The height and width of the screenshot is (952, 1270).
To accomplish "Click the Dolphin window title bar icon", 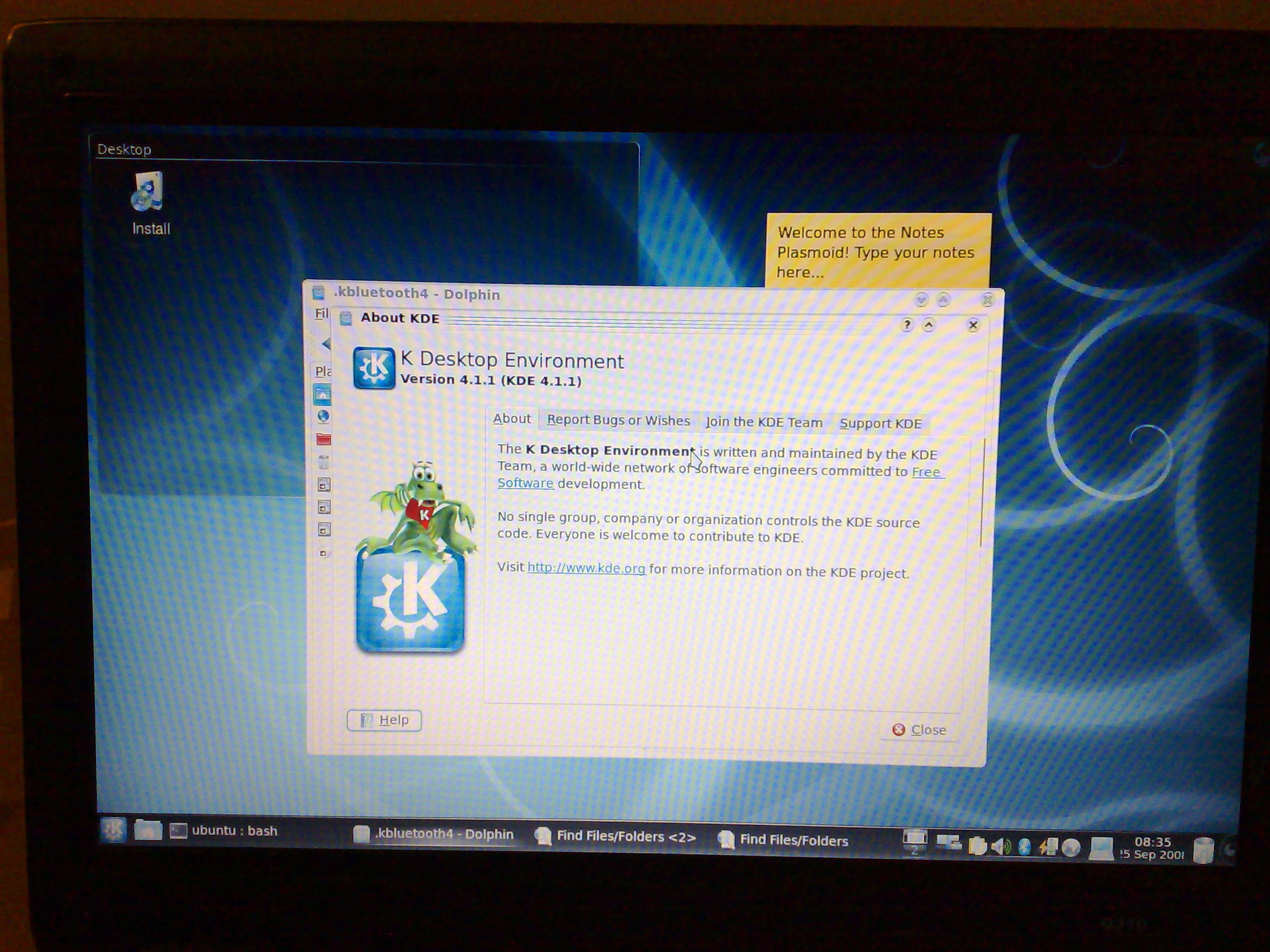I will pos(318,293).
